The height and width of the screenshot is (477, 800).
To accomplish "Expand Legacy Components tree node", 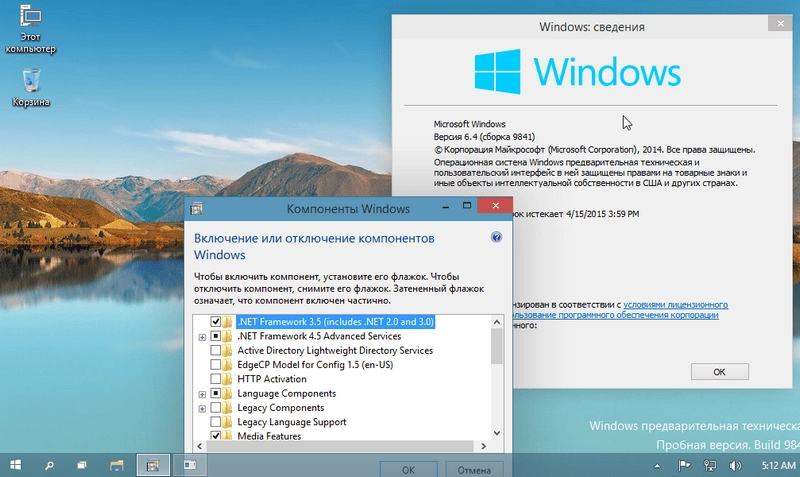I will 202,409.
